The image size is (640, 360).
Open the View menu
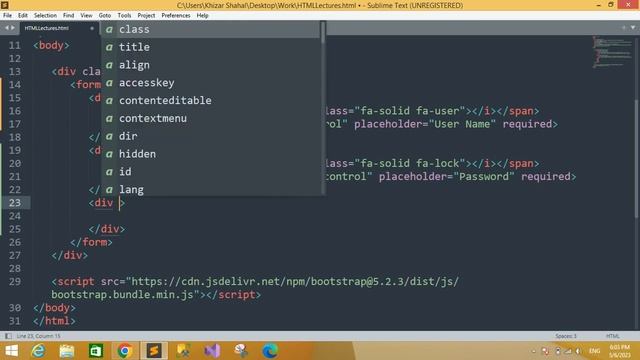point(86,16)
